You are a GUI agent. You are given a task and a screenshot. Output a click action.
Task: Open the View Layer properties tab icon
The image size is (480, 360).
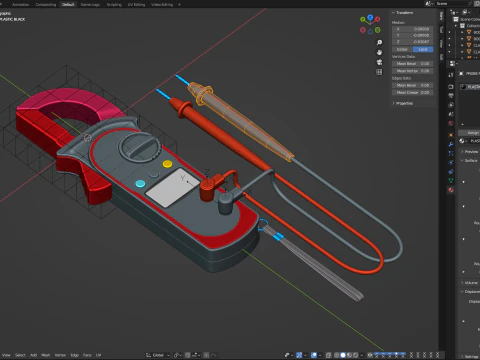click(x=451, y=105)
